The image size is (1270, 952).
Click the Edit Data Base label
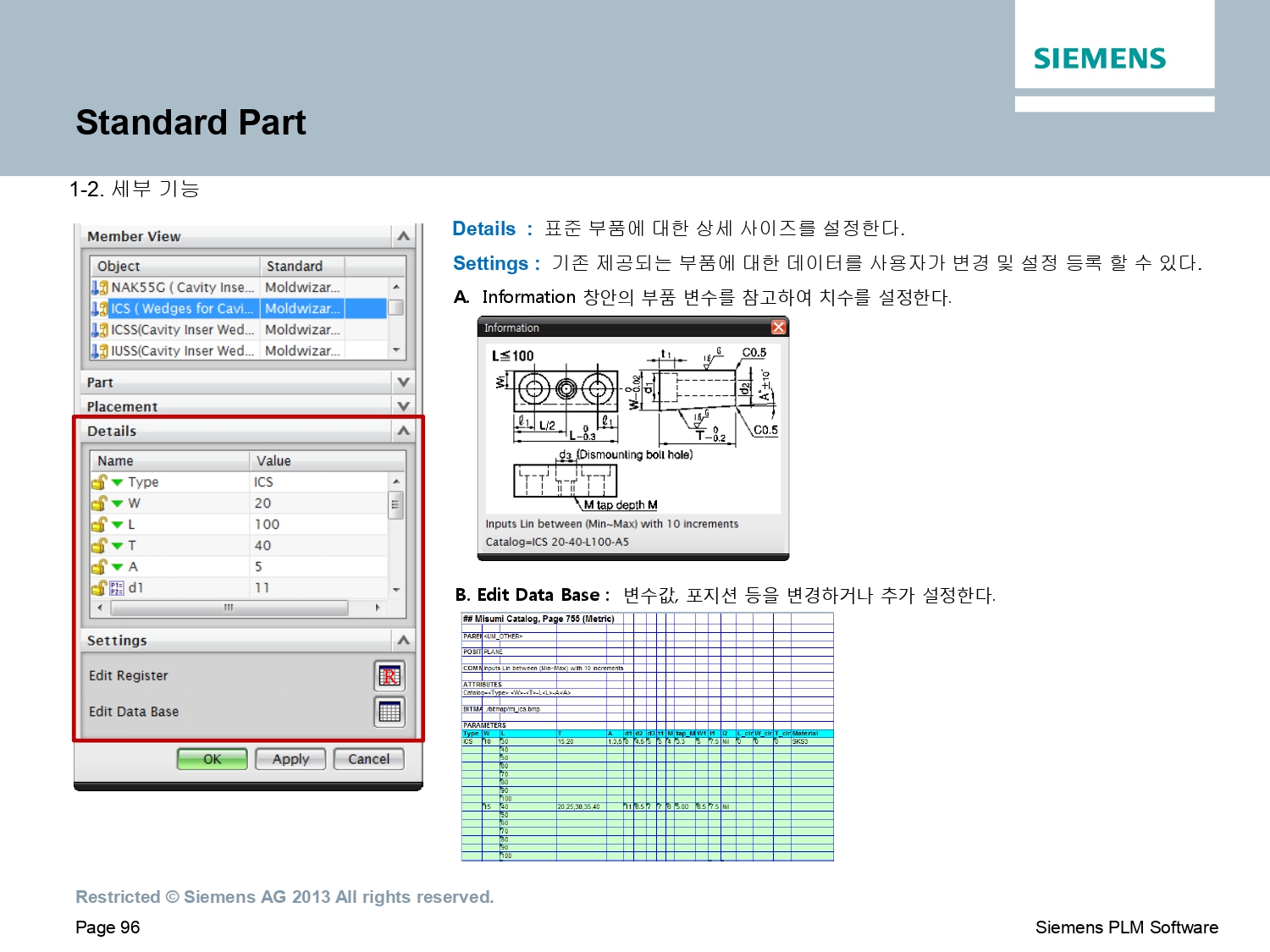pyautogui.click(x=134, y=712)
